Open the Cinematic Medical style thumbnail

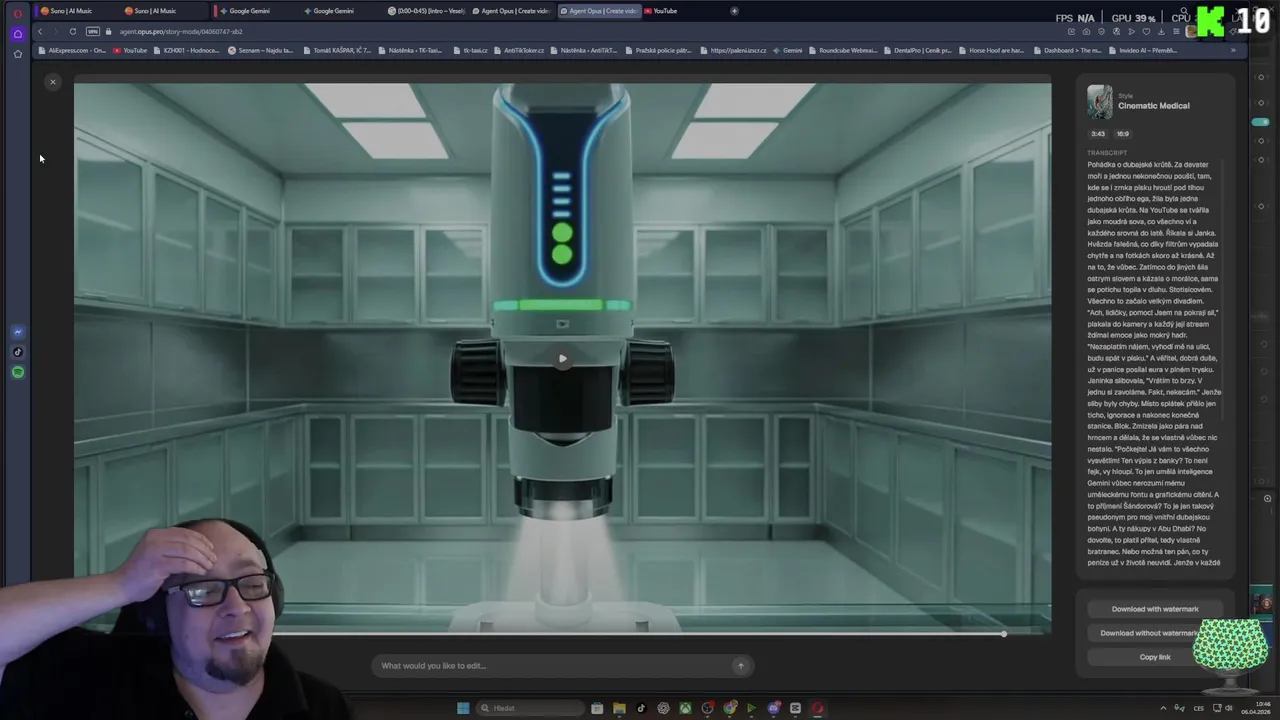(x=1100, y=102)
